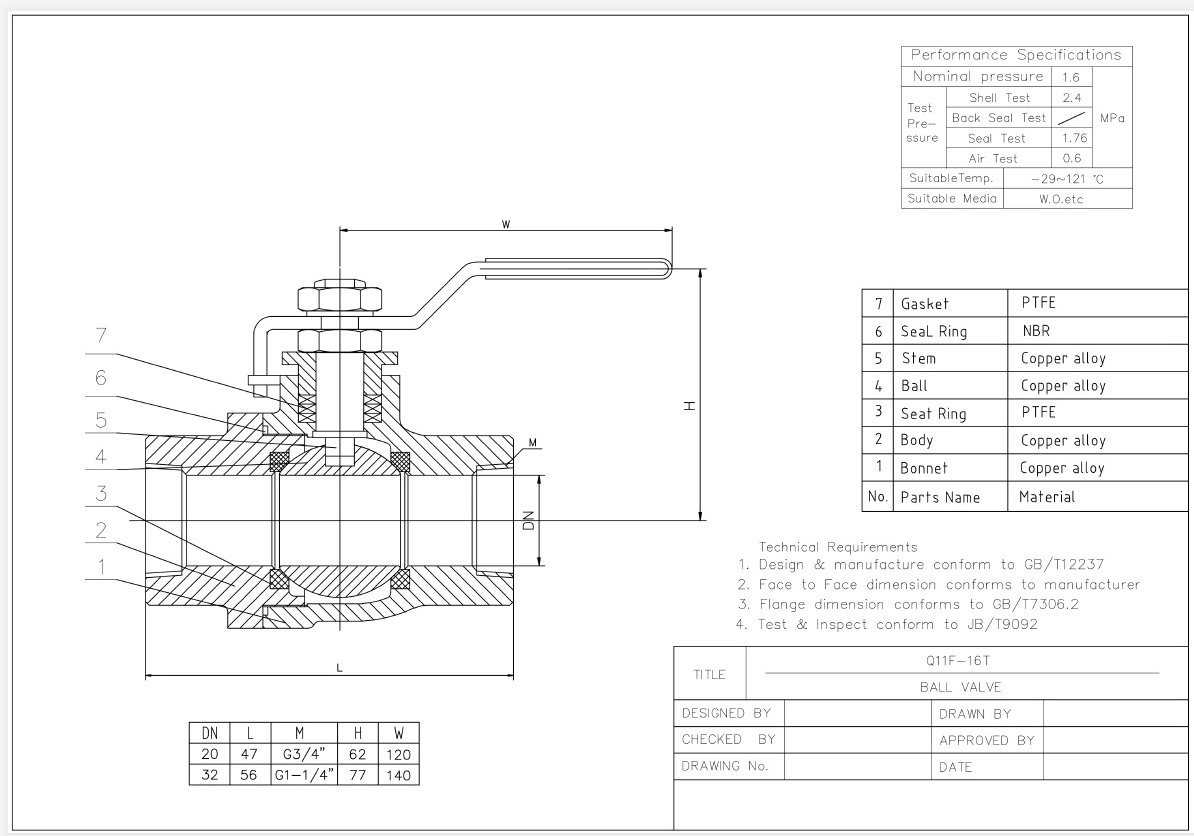The height and width of the screenshot is (836, 1194).
Task: Click the "SuitableTemp." label
Action: pos(951,178)
